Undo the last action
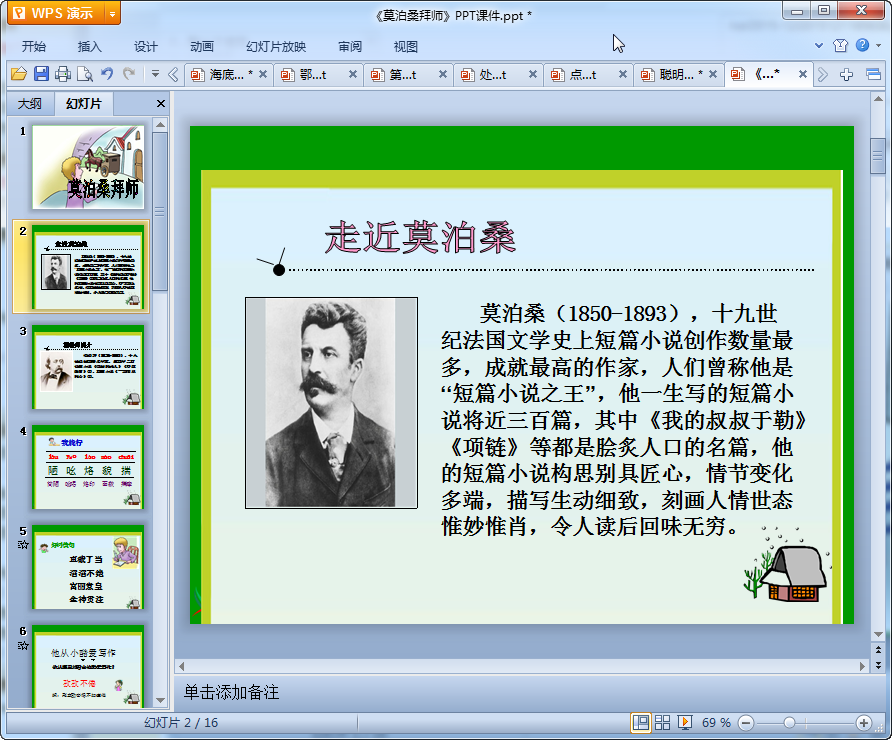Screen dimensions: 892x740 coord(107,74)
